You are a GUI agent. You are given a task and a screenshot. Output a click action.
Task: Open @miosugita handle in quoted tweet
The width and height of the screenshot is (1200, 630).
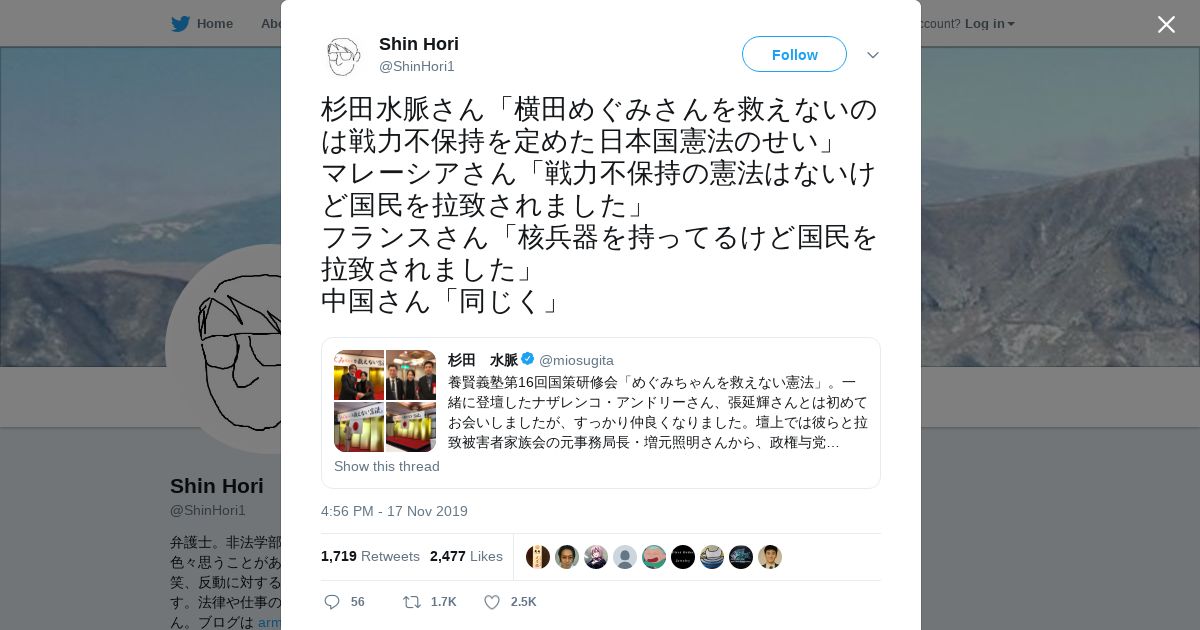click(576, 360)
